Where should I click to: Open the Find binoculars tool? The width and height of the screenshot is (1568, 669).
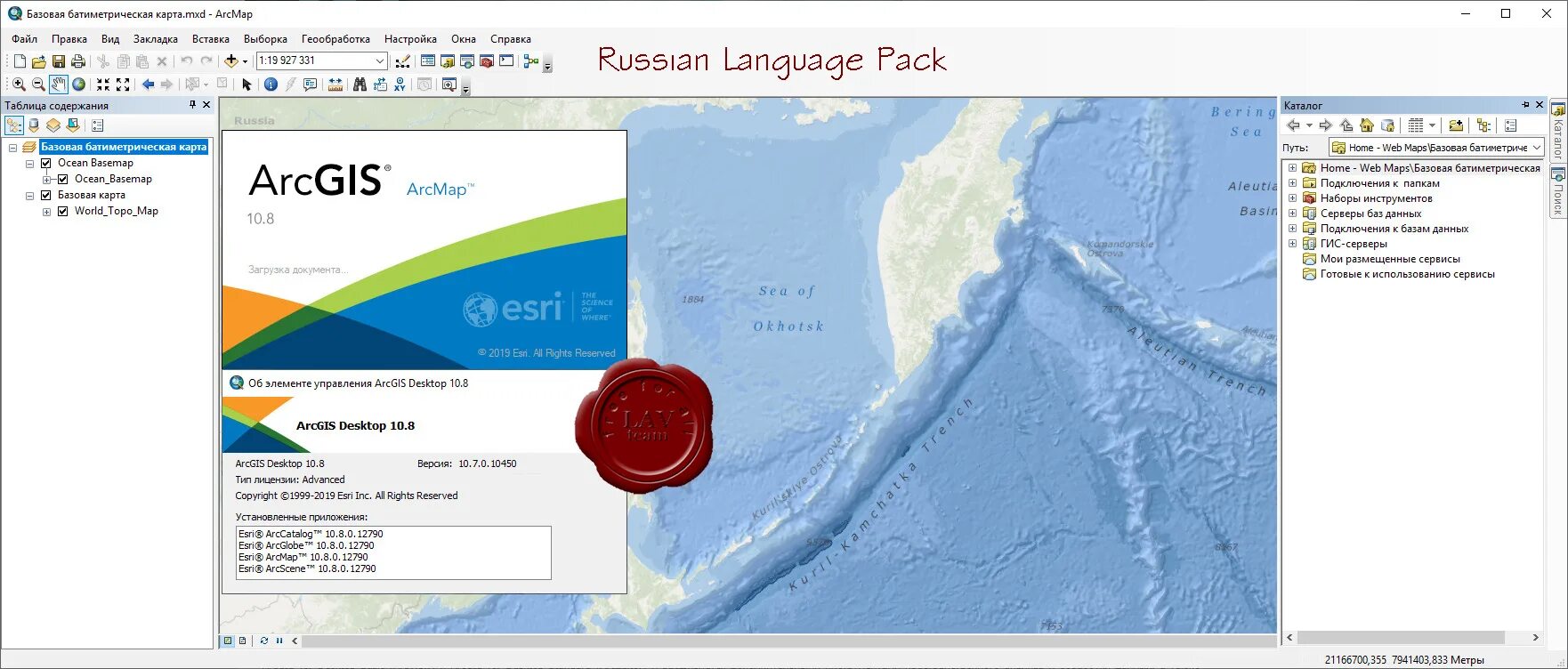click(360, 85)
